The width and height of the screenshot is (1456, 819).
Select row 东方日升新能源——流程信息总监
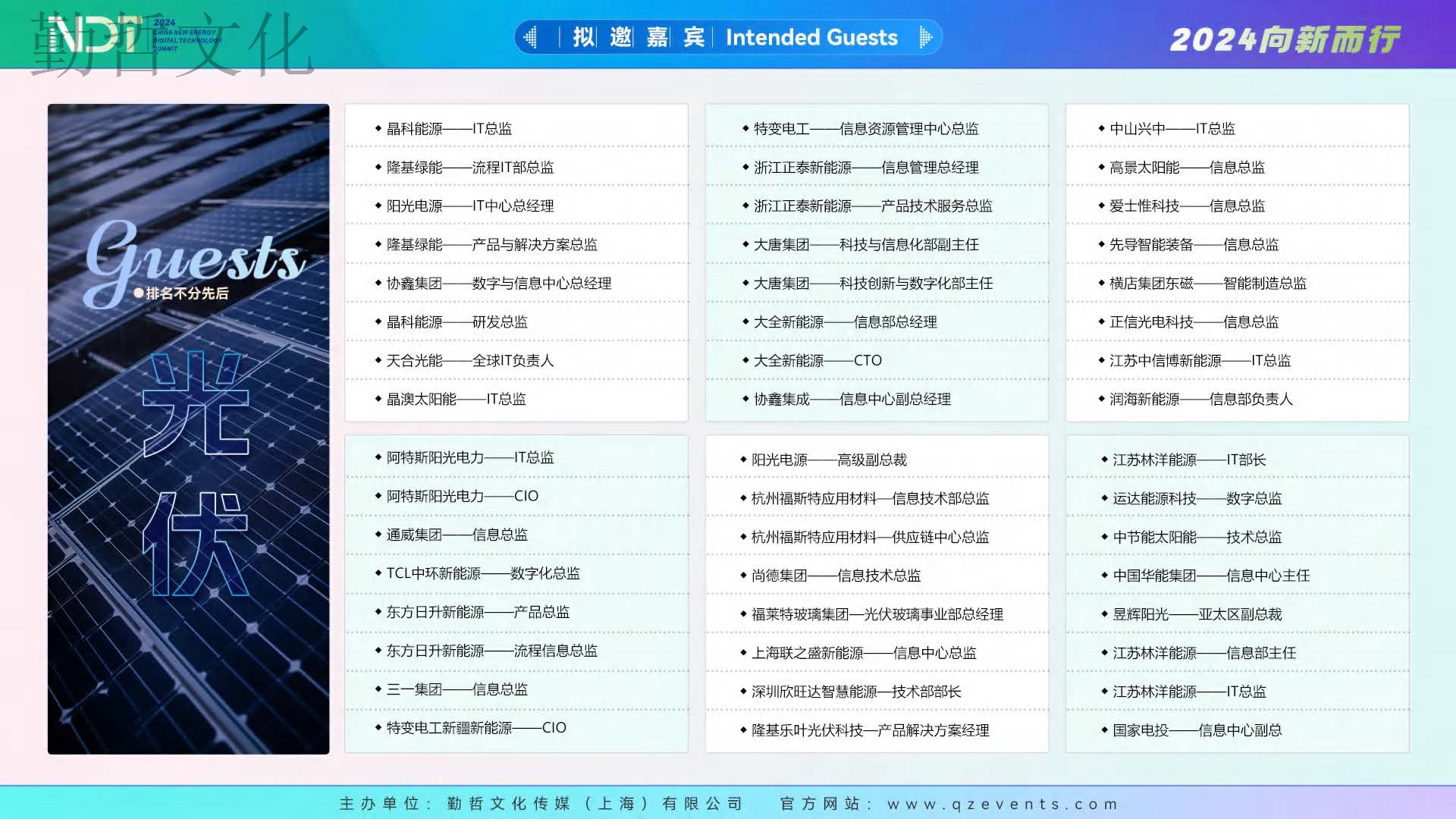click(x=516, y=651)
